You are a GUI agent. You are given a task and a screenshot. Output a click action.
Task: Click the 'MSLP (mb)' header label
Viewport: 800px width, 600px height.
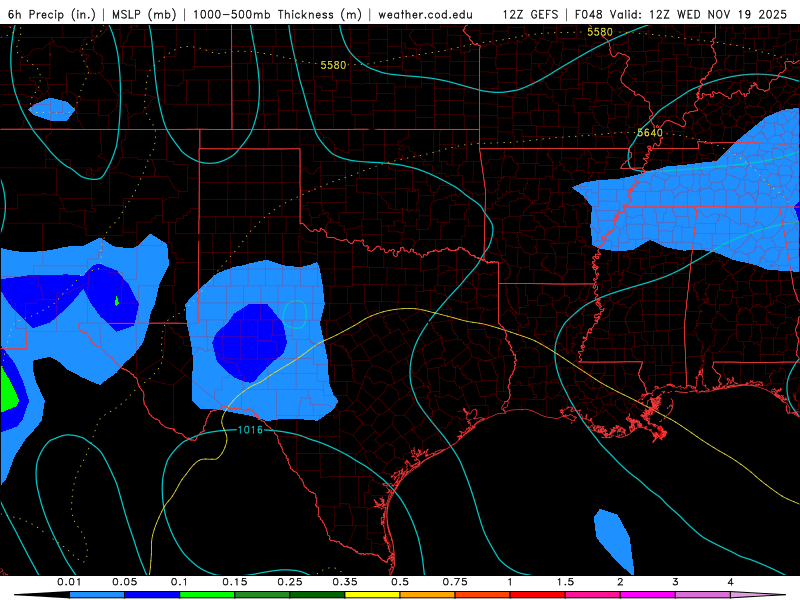tap(144, 14)
